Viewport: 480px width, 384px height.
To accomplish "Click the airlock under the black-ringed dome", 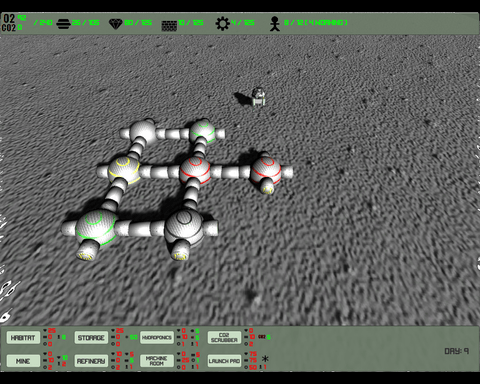I will coord(181,251).
